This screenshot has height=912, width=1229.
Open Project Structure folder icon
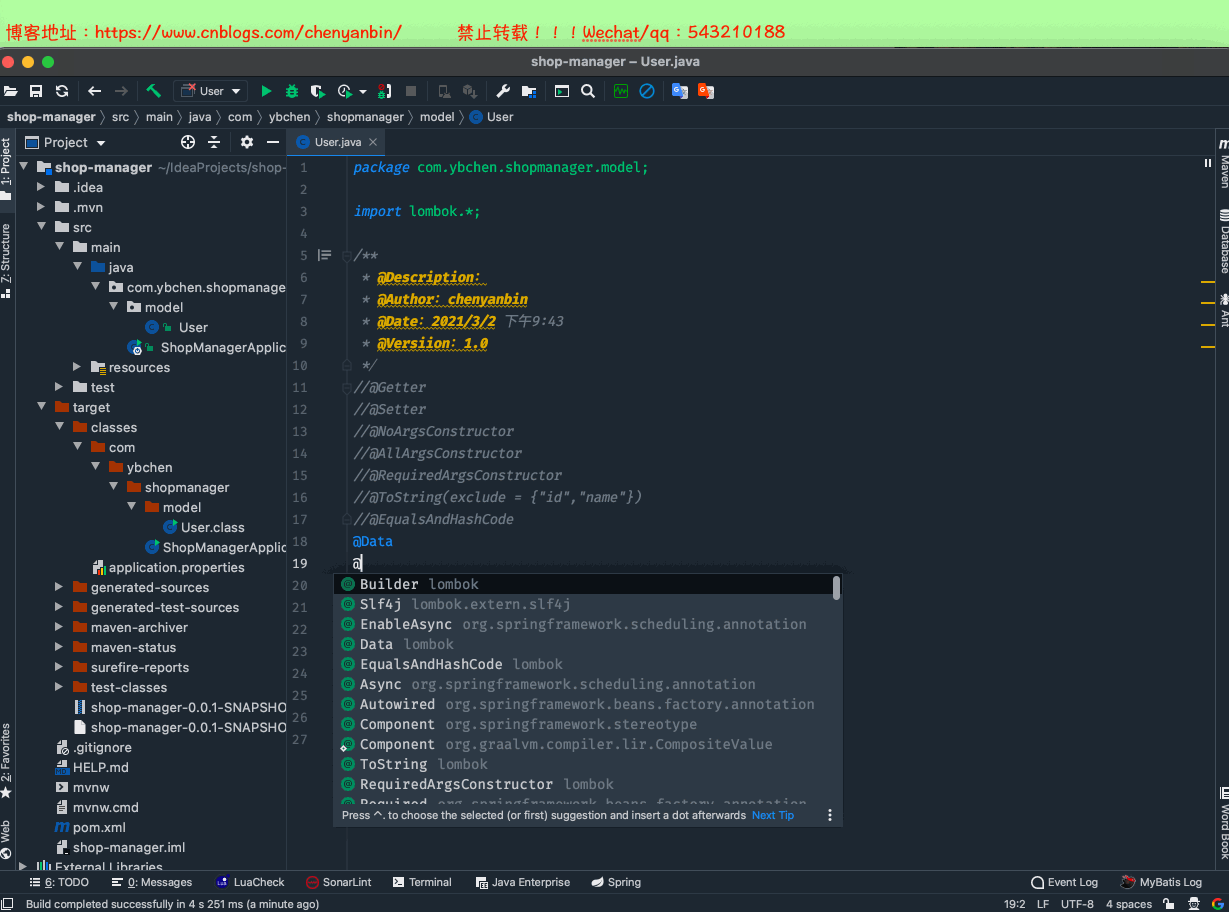[529, 91]
